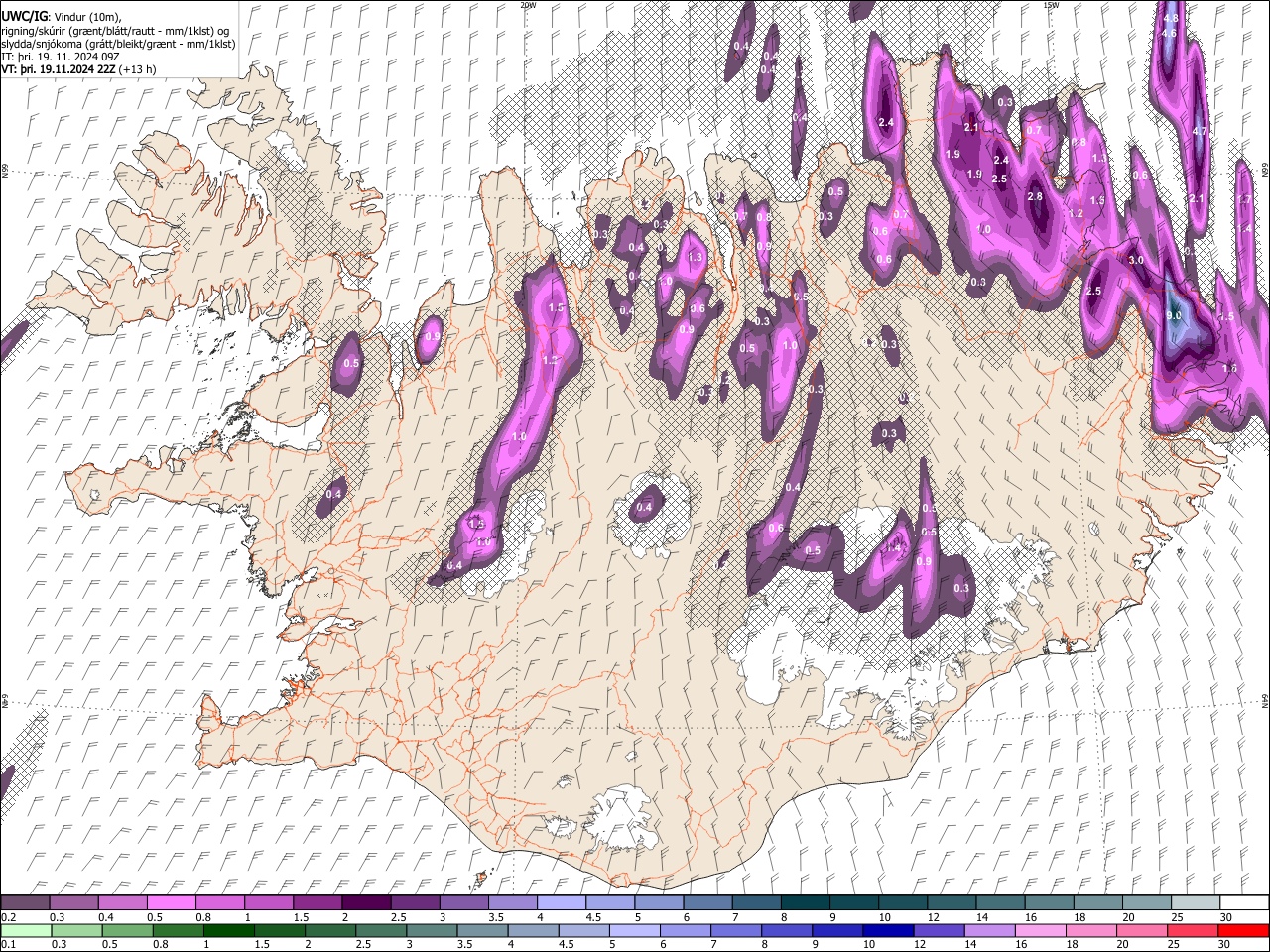Click the '9.0' precipitation value on the map

[1175, 316]
